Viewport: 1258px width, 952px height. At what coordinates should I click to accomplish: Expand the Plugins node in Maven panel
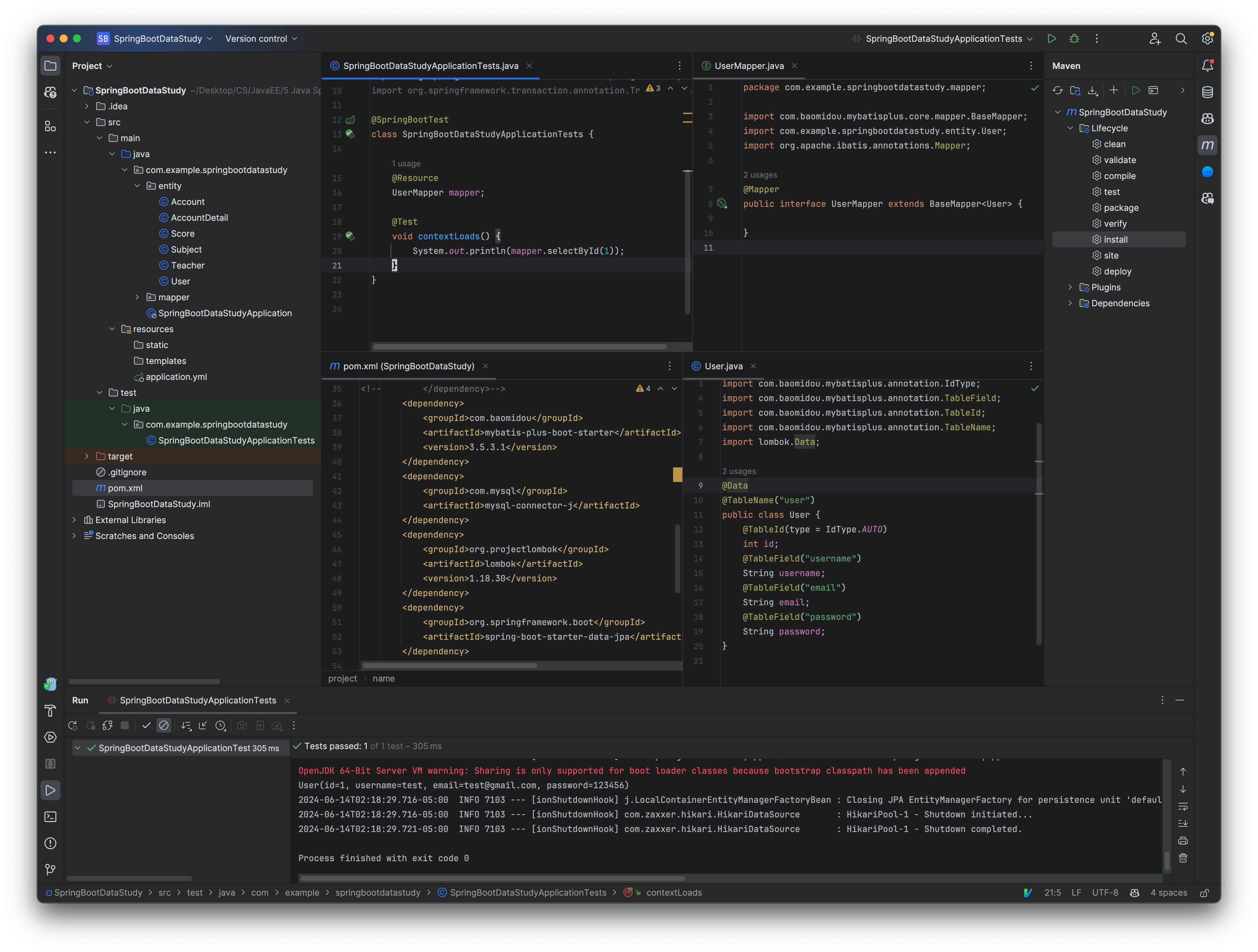pyautogui.click(x=1070, y=287)
